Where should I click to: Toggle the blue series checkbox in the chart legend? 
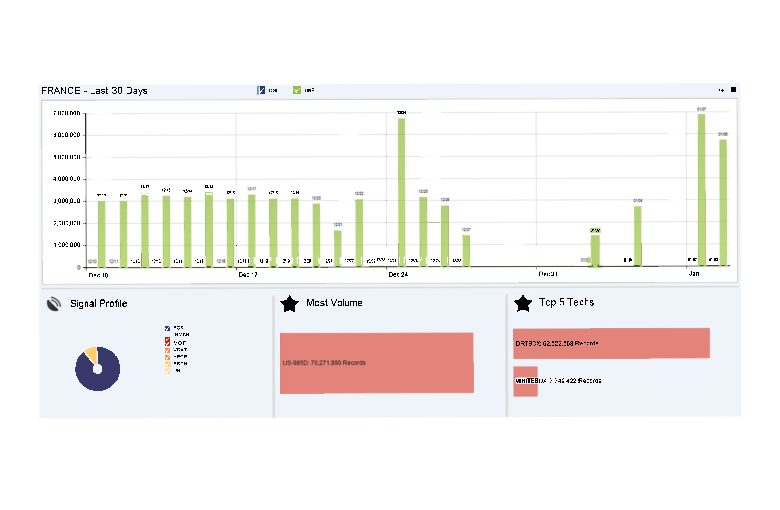tap(261, 90)
